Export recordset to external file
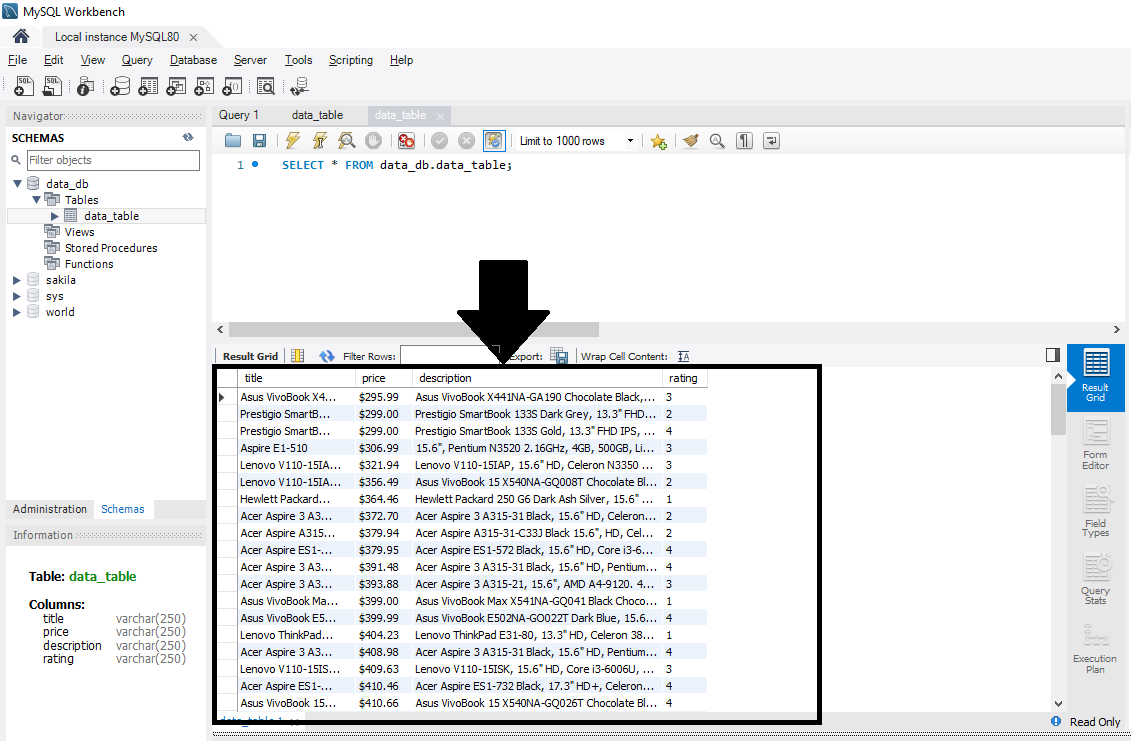1131x741 pixels. 560,356
